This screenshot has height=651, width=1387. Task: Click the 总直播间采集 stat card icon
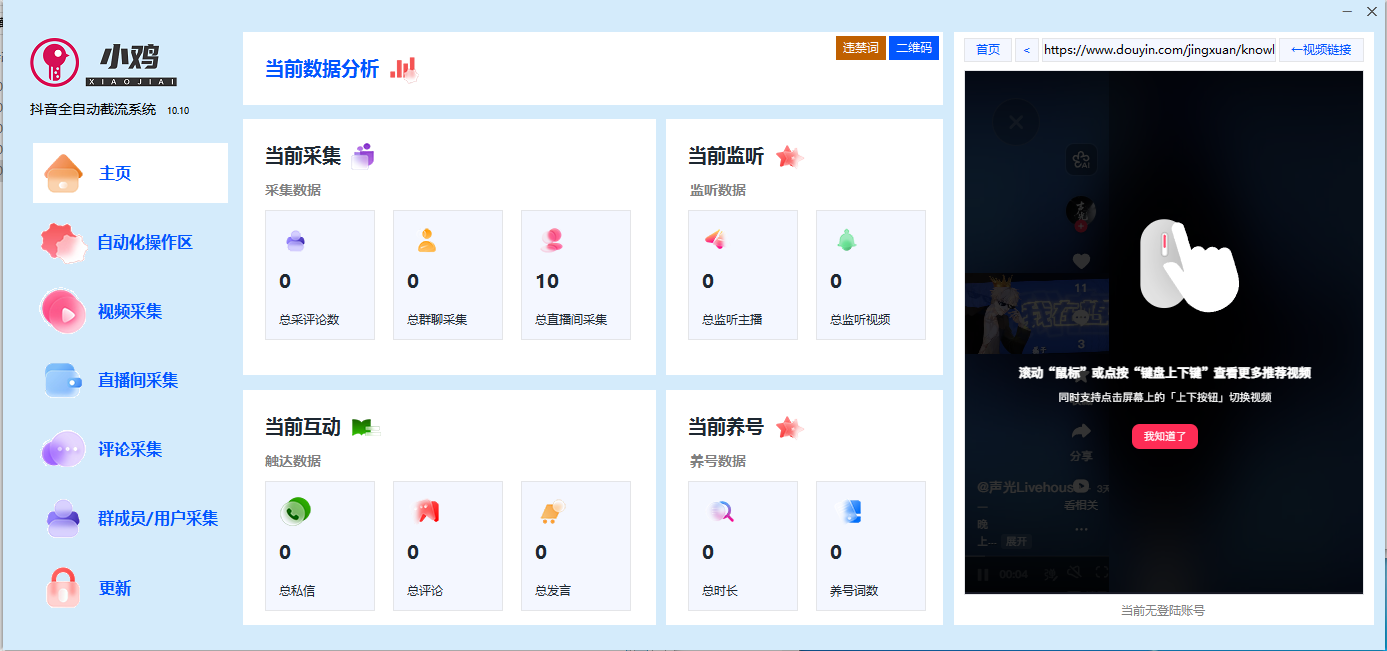551,240
